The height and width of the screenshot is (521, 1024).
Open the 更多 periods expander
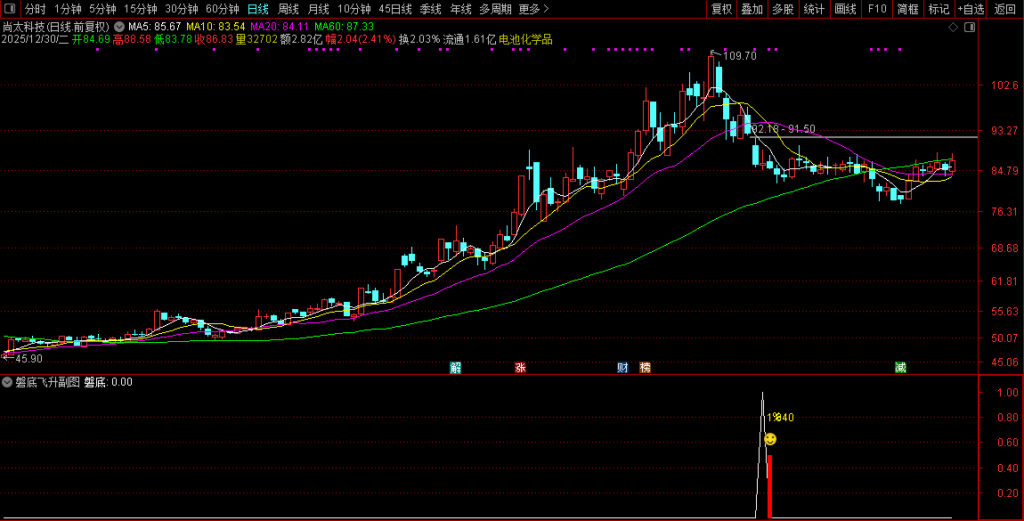coord(533,9)
